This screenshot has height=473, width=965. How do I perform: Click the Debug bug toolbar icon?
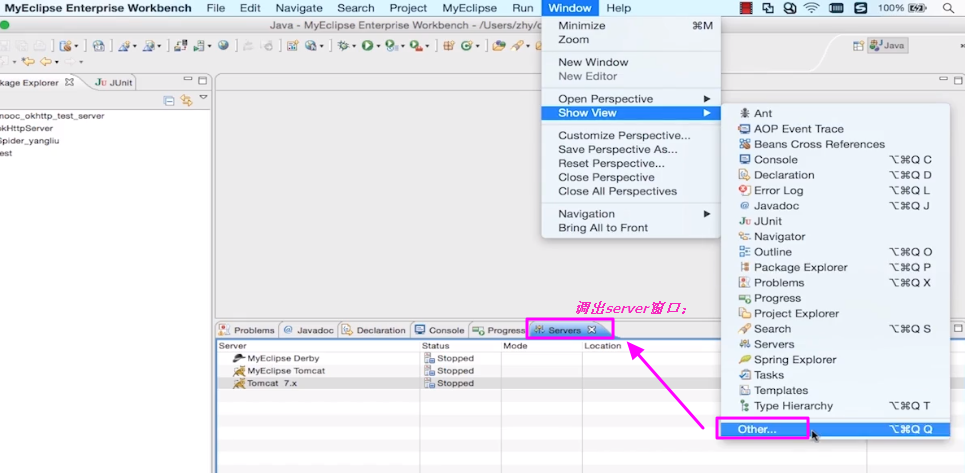[343, 46]
